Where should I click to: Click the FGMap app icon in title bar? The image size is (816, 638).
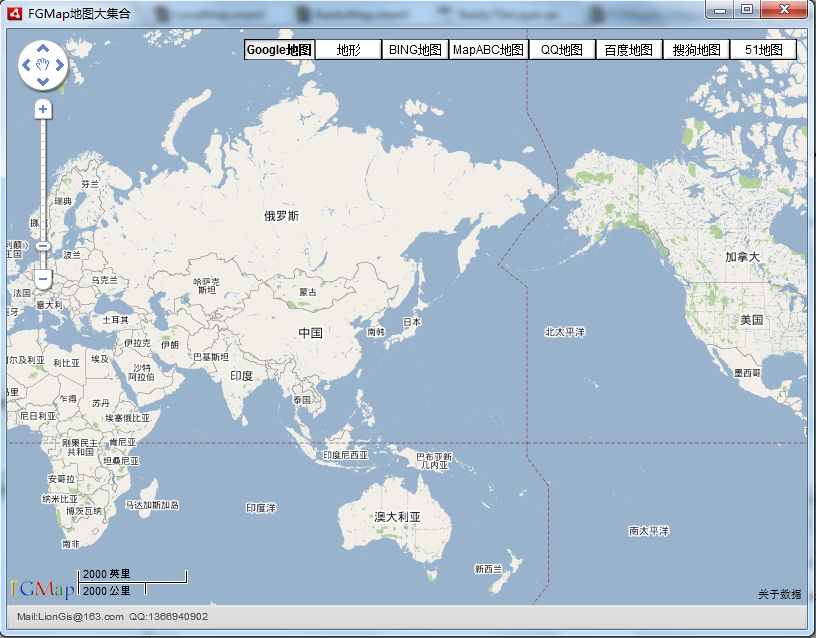pos(15,13)
